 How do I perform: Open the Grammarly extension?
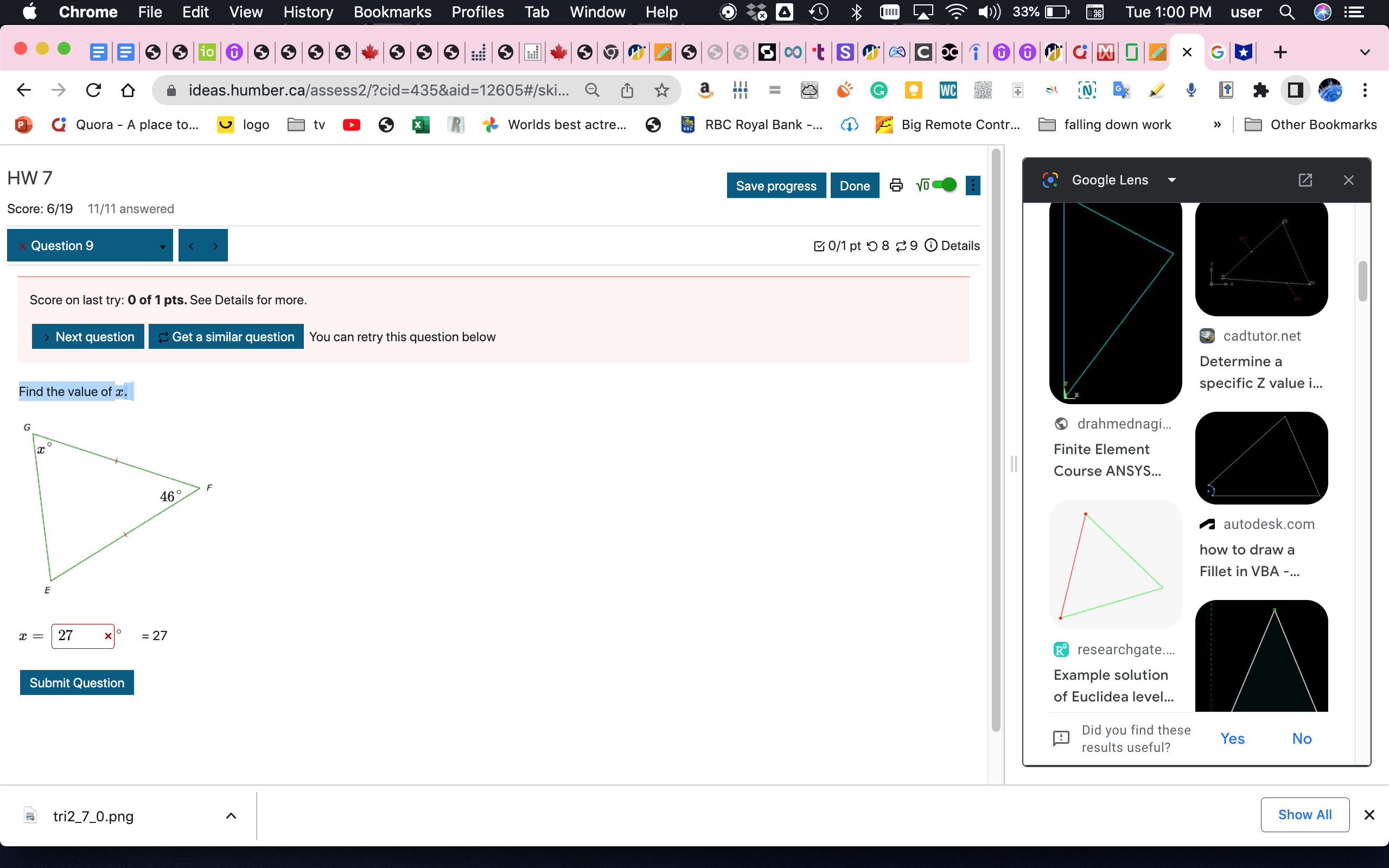[x=879, y=90]
